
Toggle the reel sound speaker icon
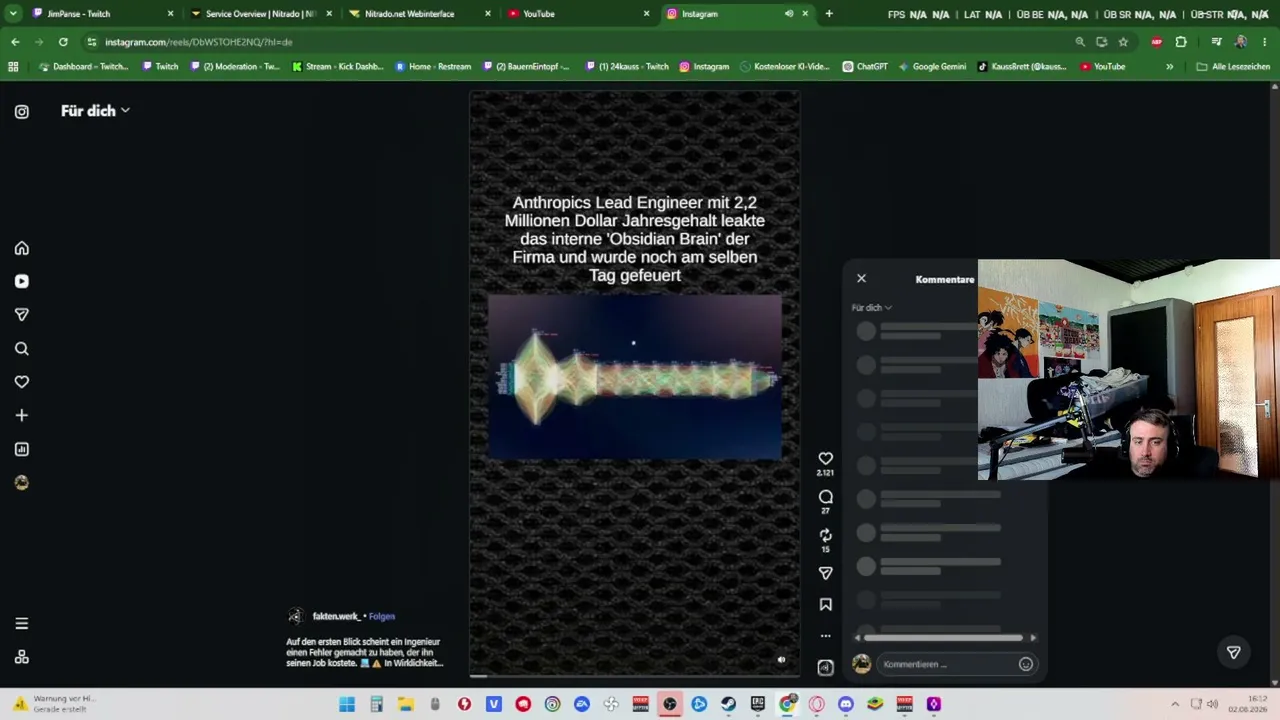[x=782, y=660]
